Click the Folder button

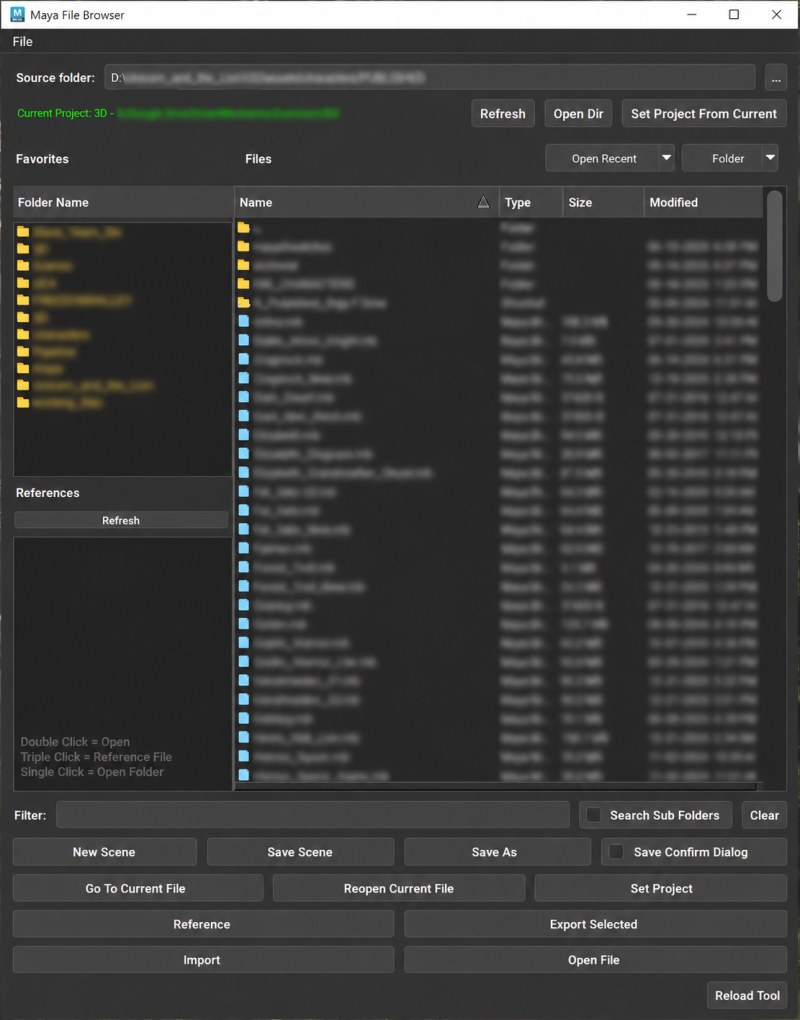722,159
